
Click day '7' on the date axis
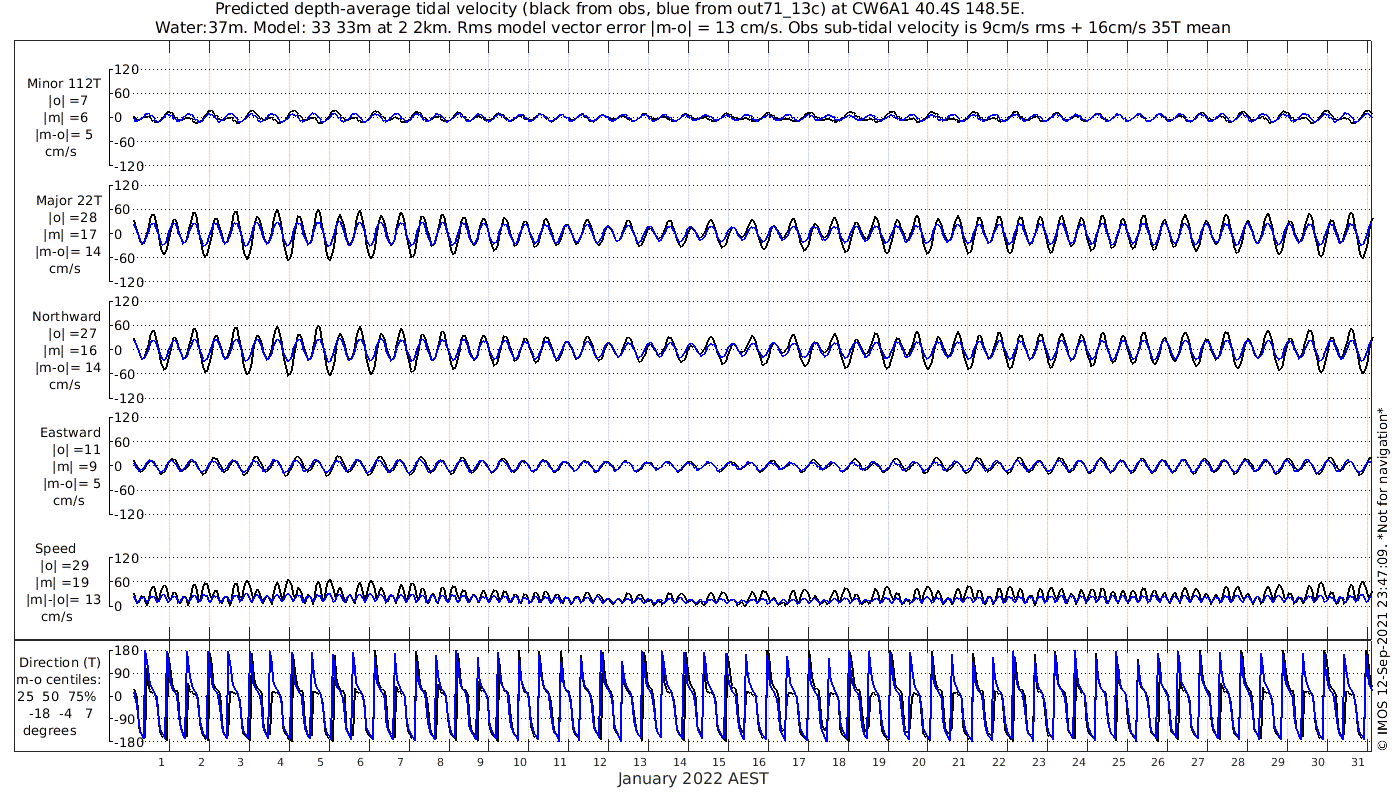click(x=400, y=762)
